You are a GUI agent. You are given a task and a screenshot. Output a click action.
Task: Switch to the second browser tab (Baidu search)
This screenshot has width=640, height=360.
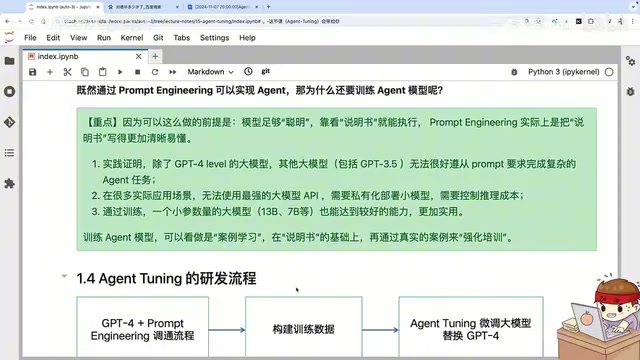point(143,7)
